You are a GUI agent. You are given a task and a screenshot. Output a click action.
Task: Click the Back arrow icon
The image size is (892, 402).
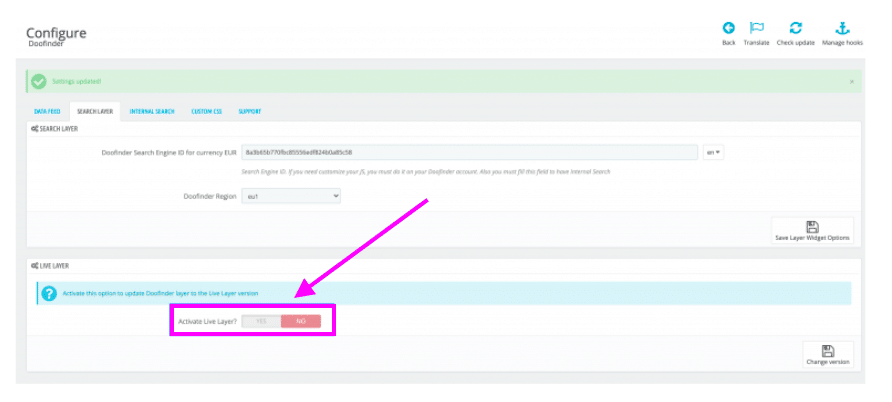728,28
